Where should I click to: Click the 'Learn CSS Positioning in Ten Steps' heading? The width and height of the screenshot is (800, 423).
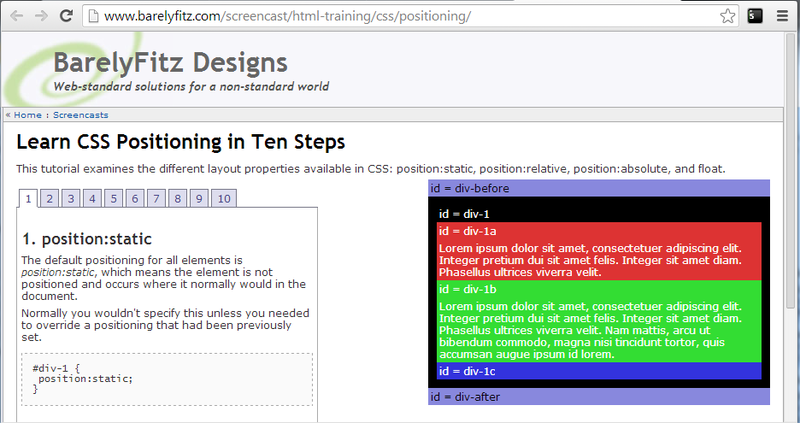point(181,142)
